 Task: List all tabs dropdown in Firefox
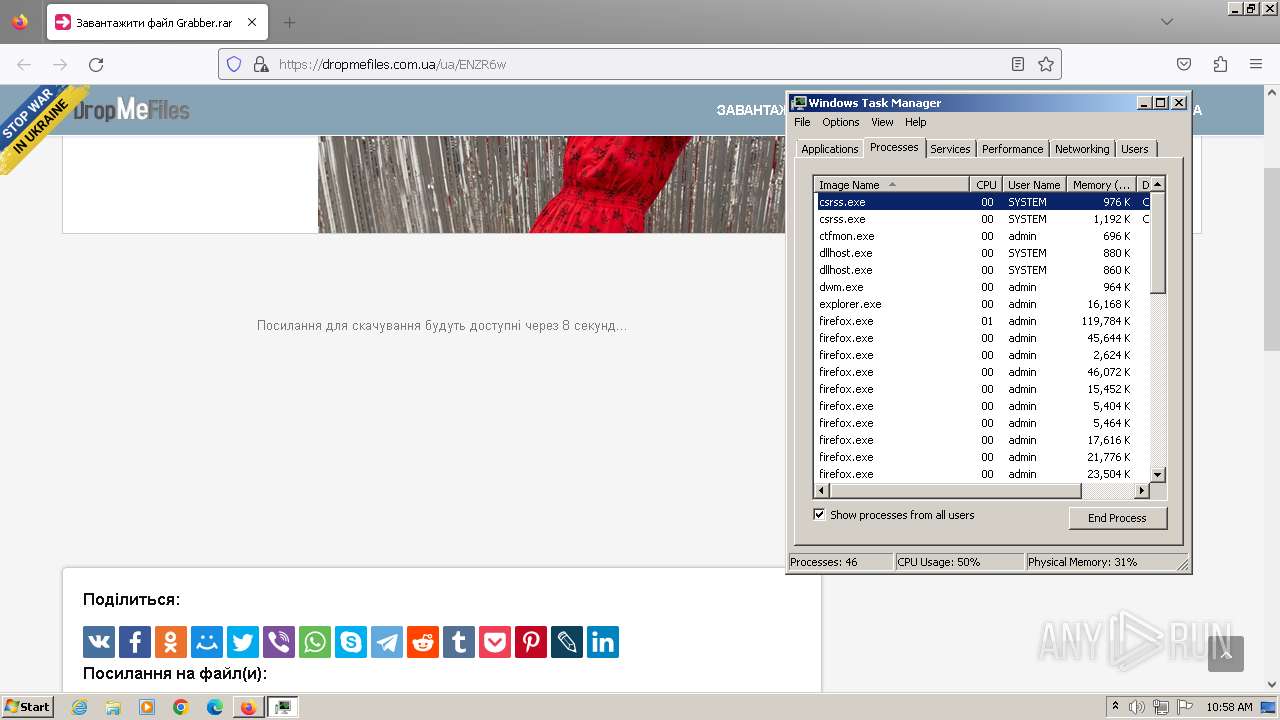(x=1167, y=22)
